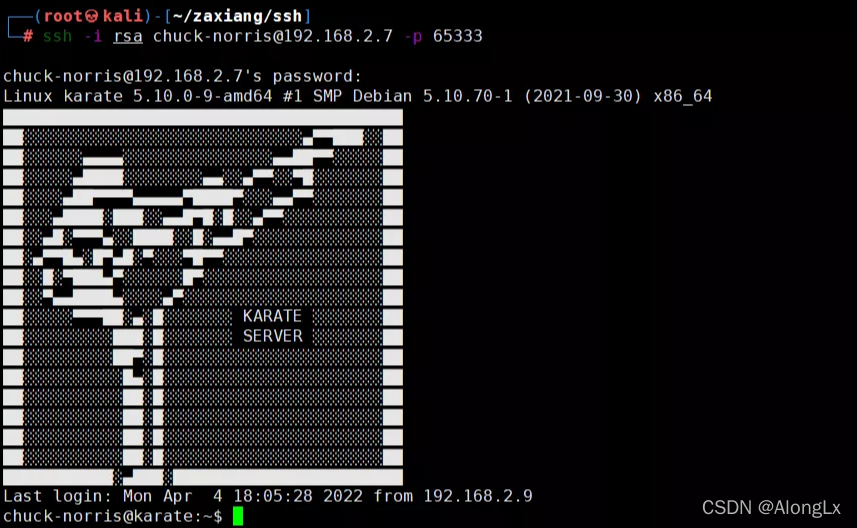Click the '~/zaxiang/ssh' directory path
Viewport: 857px width, 528px height.
tap(237, 16)
